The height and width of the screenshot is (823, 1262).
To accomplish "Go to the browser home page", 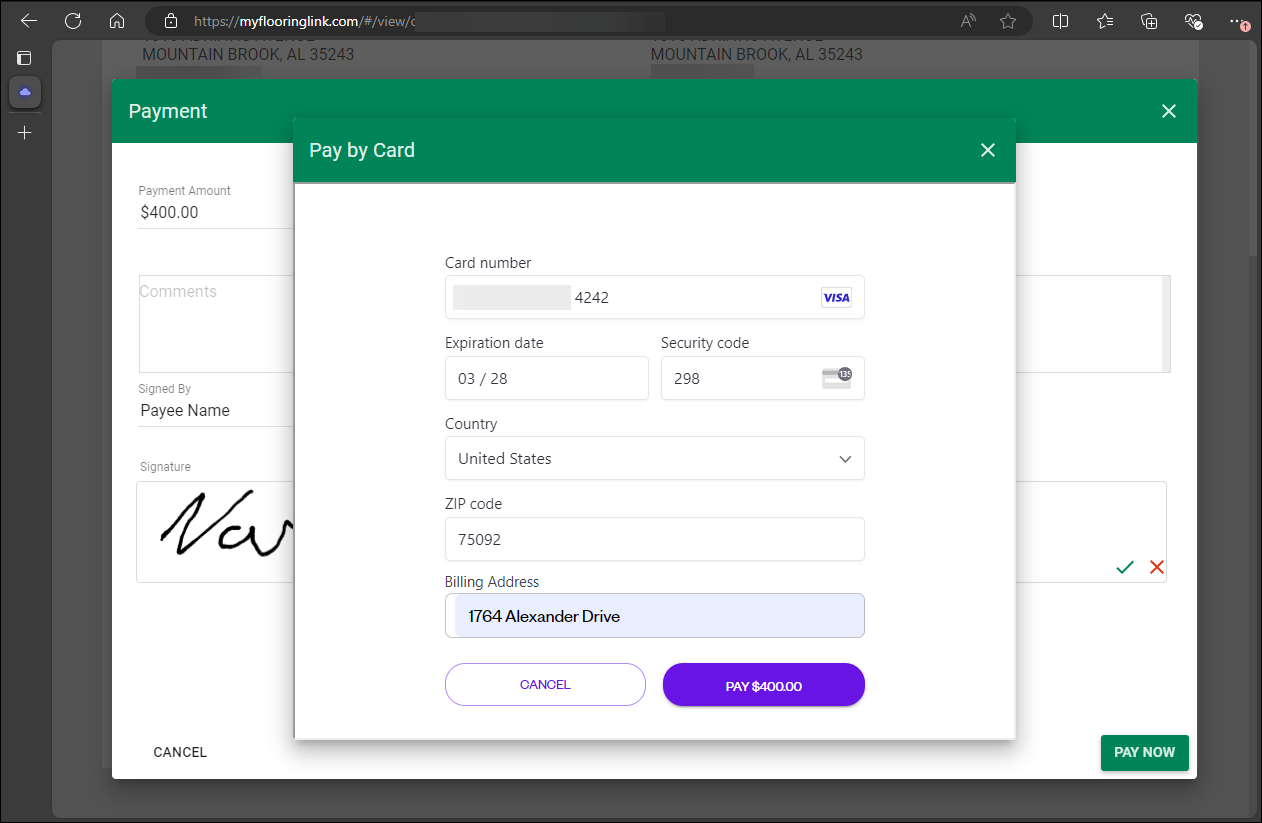I will pyautogui.click(x=117, y=21).
